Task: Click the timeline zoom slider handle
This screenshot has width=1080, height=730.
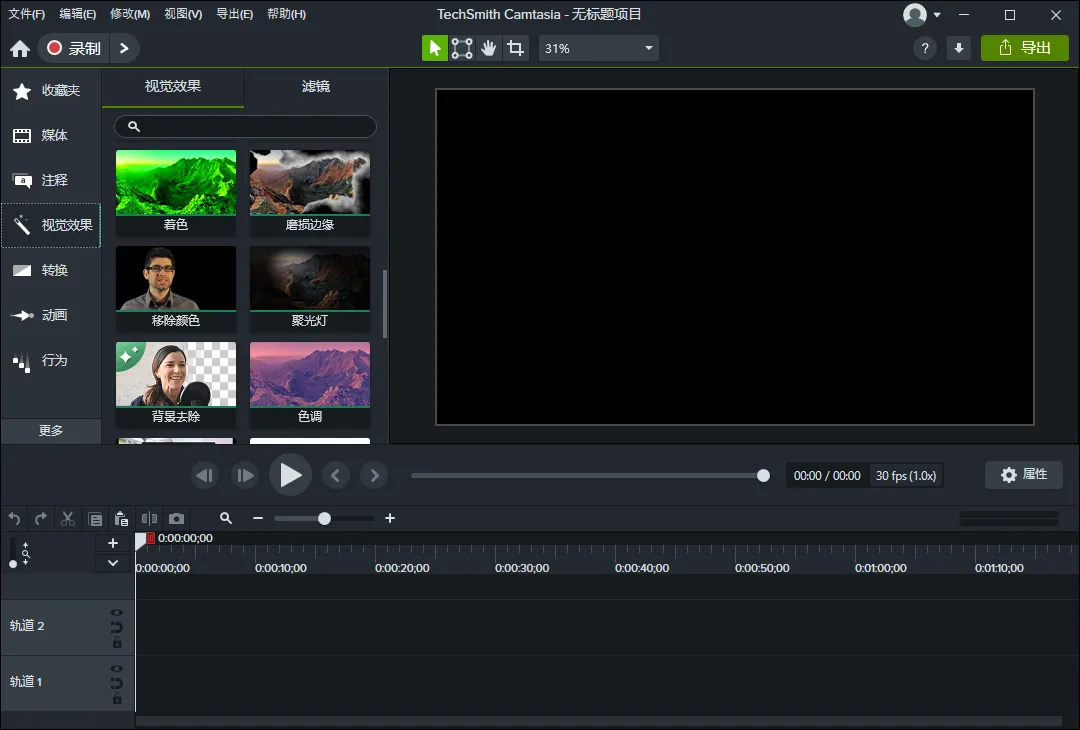Action: pyautogui.click(x=324, y=518)
